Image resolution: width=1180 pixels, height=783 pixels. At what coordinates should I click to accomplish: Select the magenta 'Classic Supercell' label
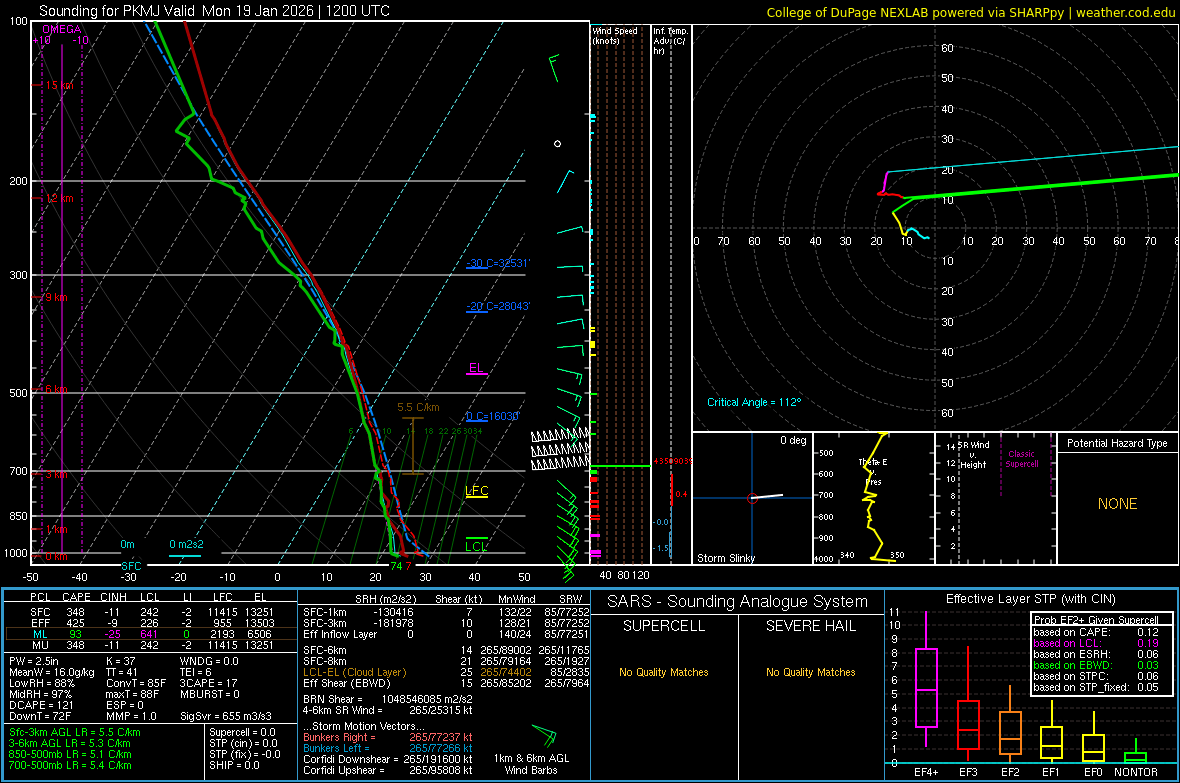(x=1021, y=459)
